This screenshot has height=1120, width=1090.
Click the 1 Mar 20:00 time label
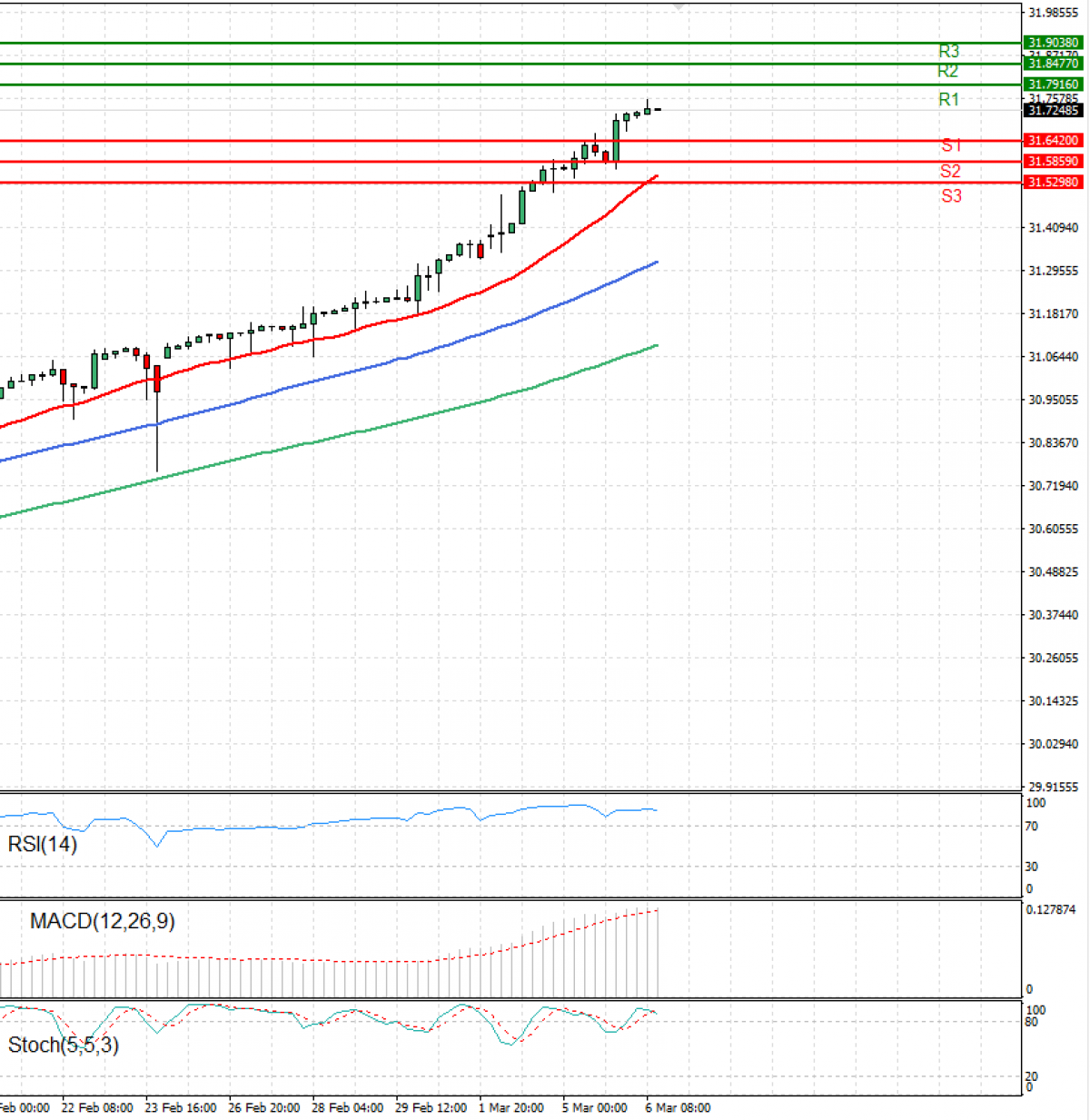(x=510, y=1107)
